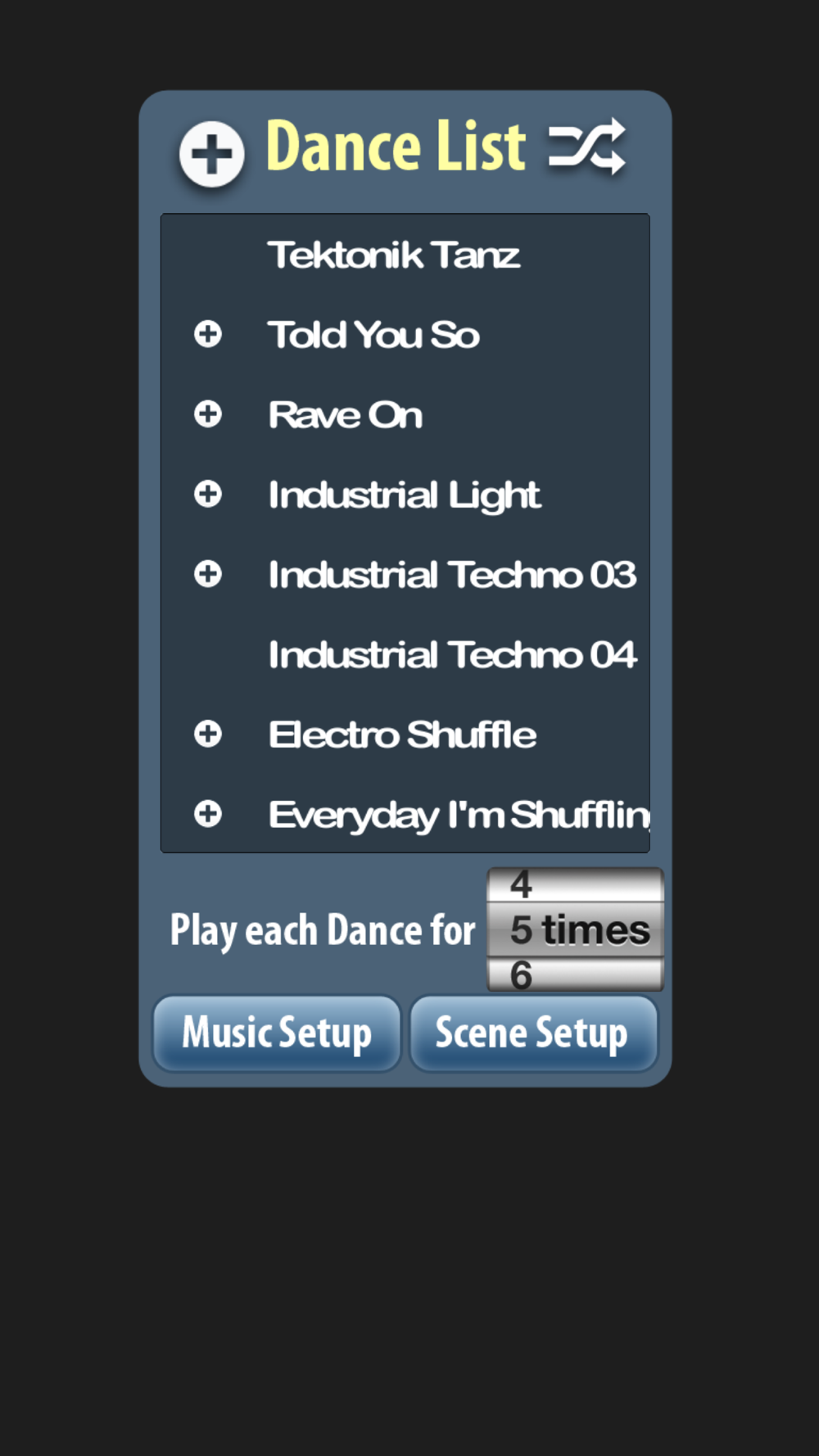Toggle shuffle icon next to Dance List
The image size is (819, 1456).
pyautogui.click(x=587, y=147)
